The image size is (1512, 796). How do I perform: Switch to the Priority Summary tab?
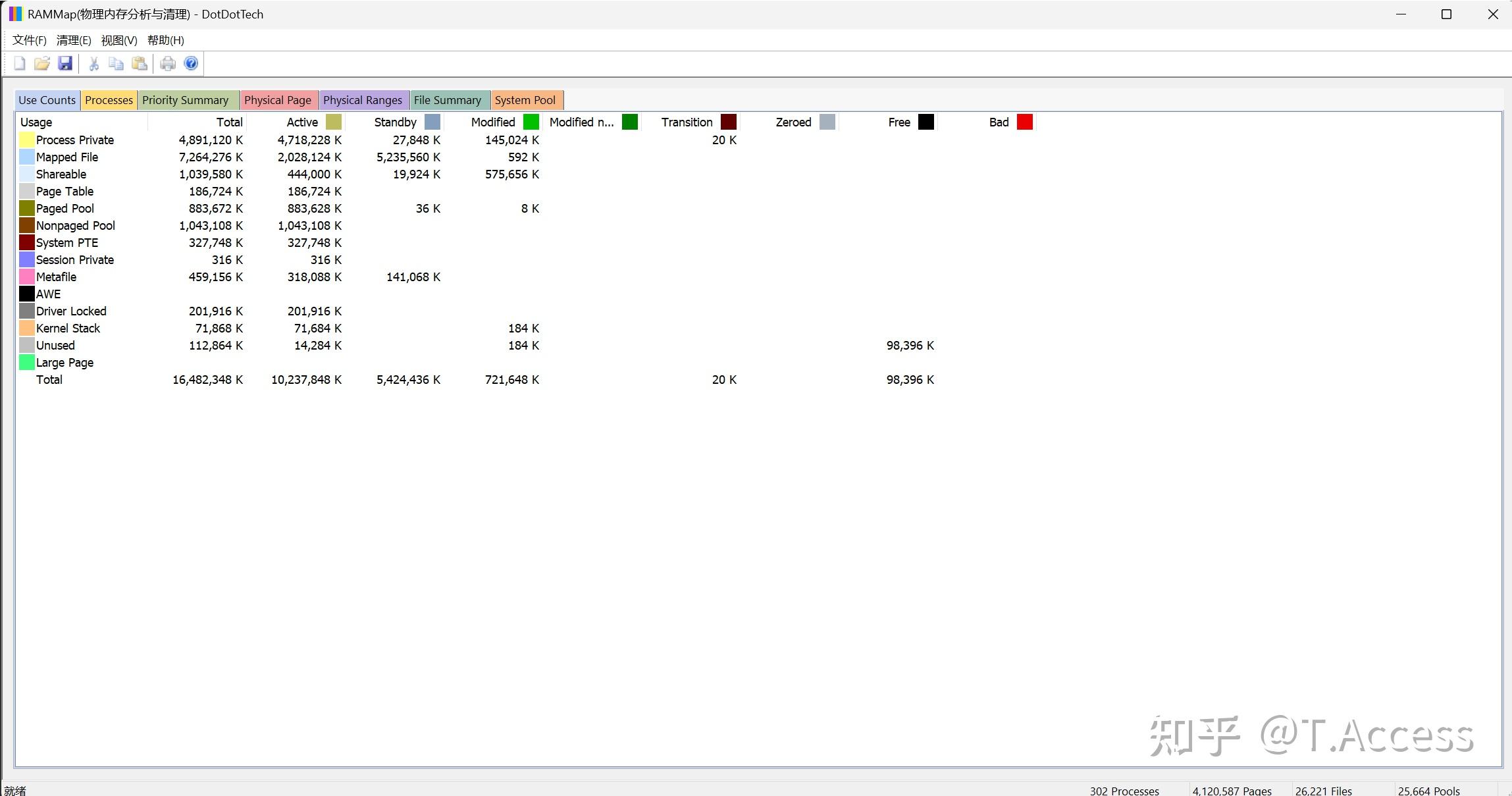click(x=185, y=100)
